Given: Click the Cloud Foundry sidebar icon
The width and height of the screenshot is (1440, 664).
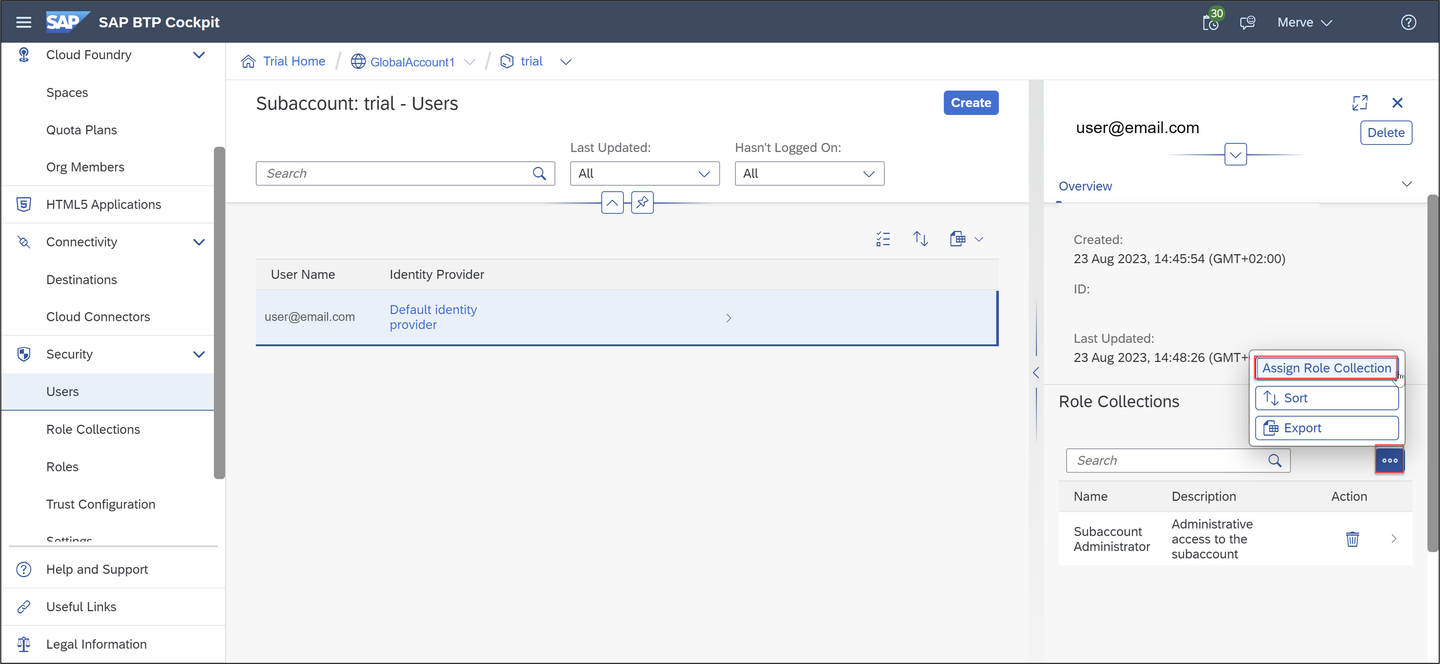Looking at the screenshot, I should coord(24,55).
